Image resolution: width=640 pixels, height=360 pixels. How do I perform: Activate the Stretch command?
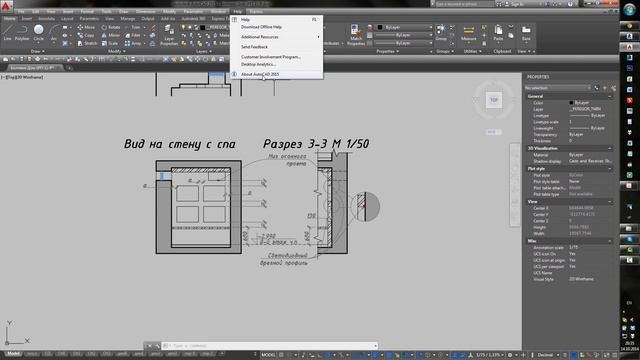[87, 43]
